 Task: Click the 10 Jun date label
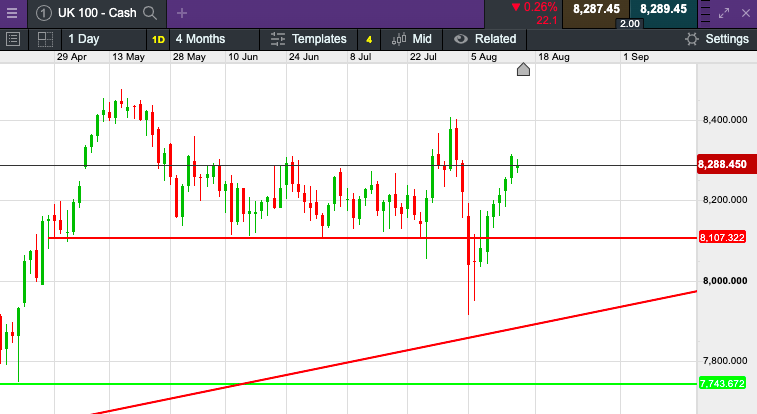243,57
